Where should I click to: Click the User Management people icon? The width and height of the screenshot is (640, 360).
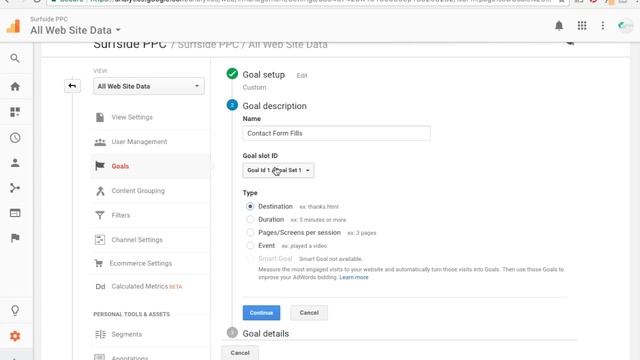(x=100, y=142)
